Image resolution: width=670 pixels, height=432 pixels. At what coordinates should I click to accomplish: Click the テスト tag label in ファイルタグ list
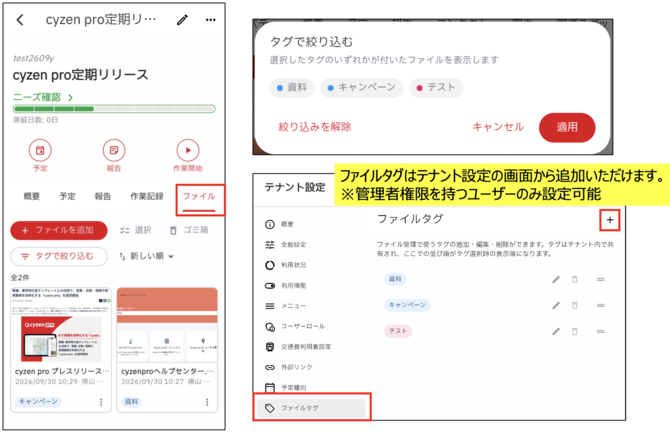tap(398, 331)
